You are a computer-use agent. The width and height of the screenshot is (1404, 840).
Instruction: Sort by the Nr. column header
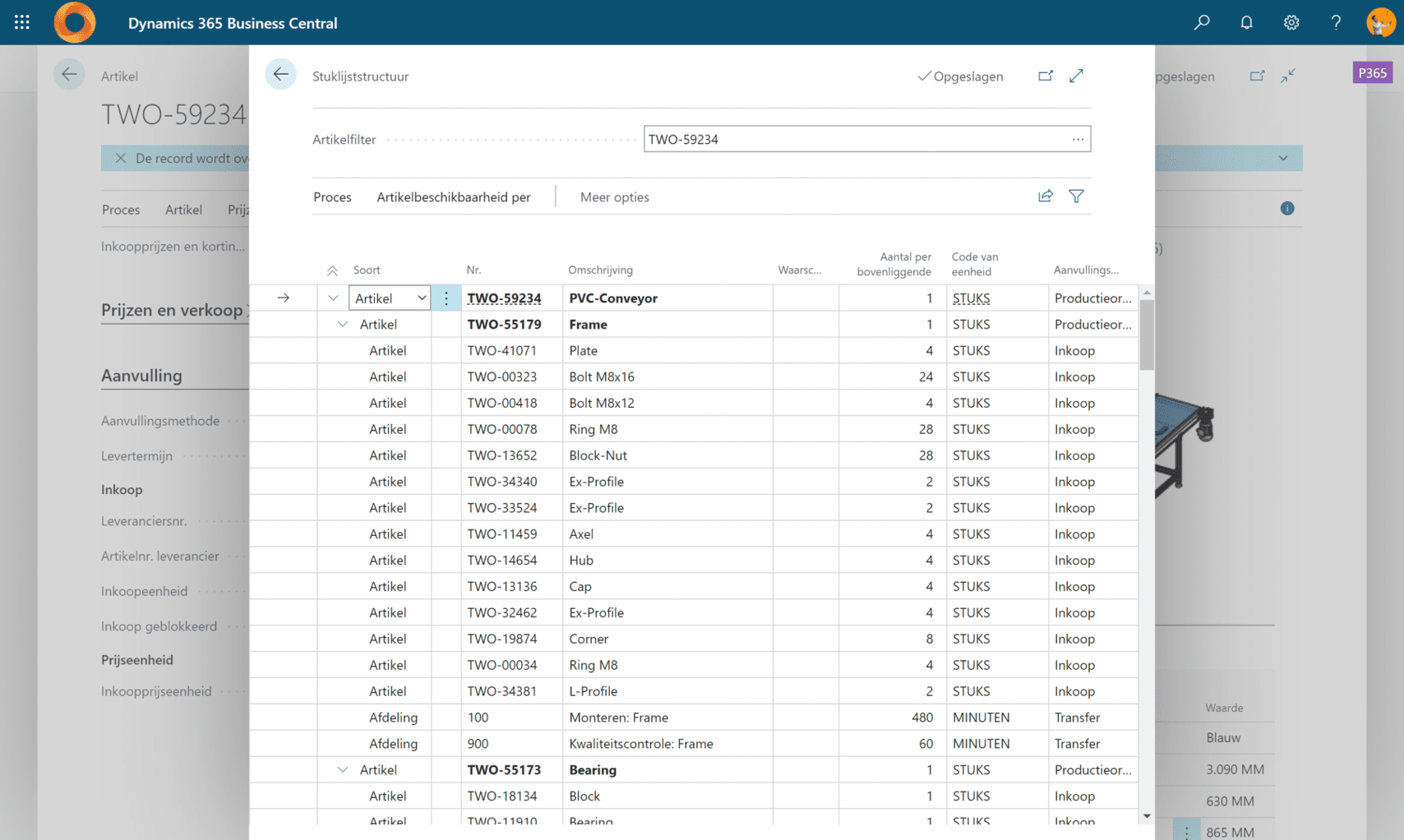[x=473, y=270]
